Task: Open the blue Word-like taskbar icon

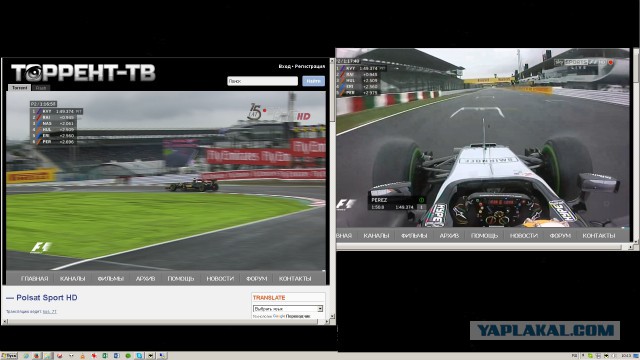Action: tap(116, 356)
